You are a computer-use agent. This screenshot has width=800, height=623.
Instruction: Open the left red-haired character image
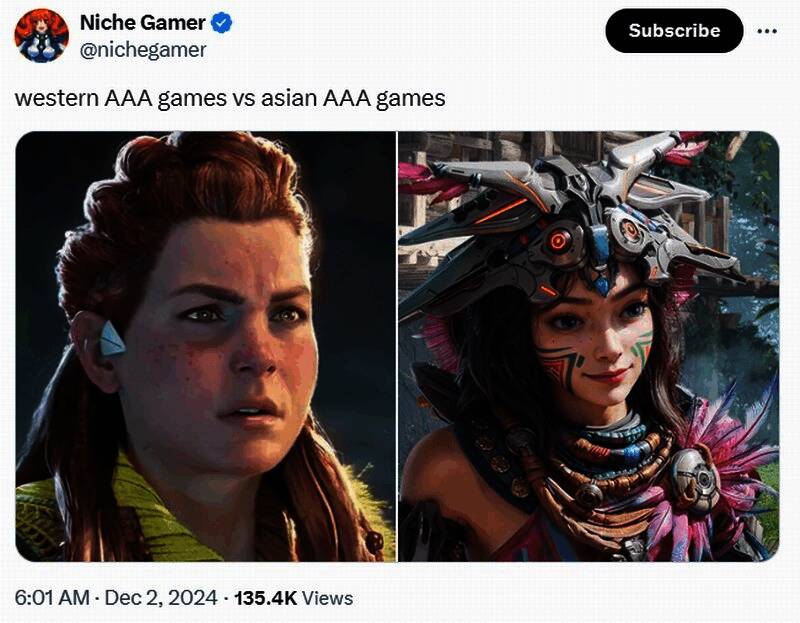(206, 346)
